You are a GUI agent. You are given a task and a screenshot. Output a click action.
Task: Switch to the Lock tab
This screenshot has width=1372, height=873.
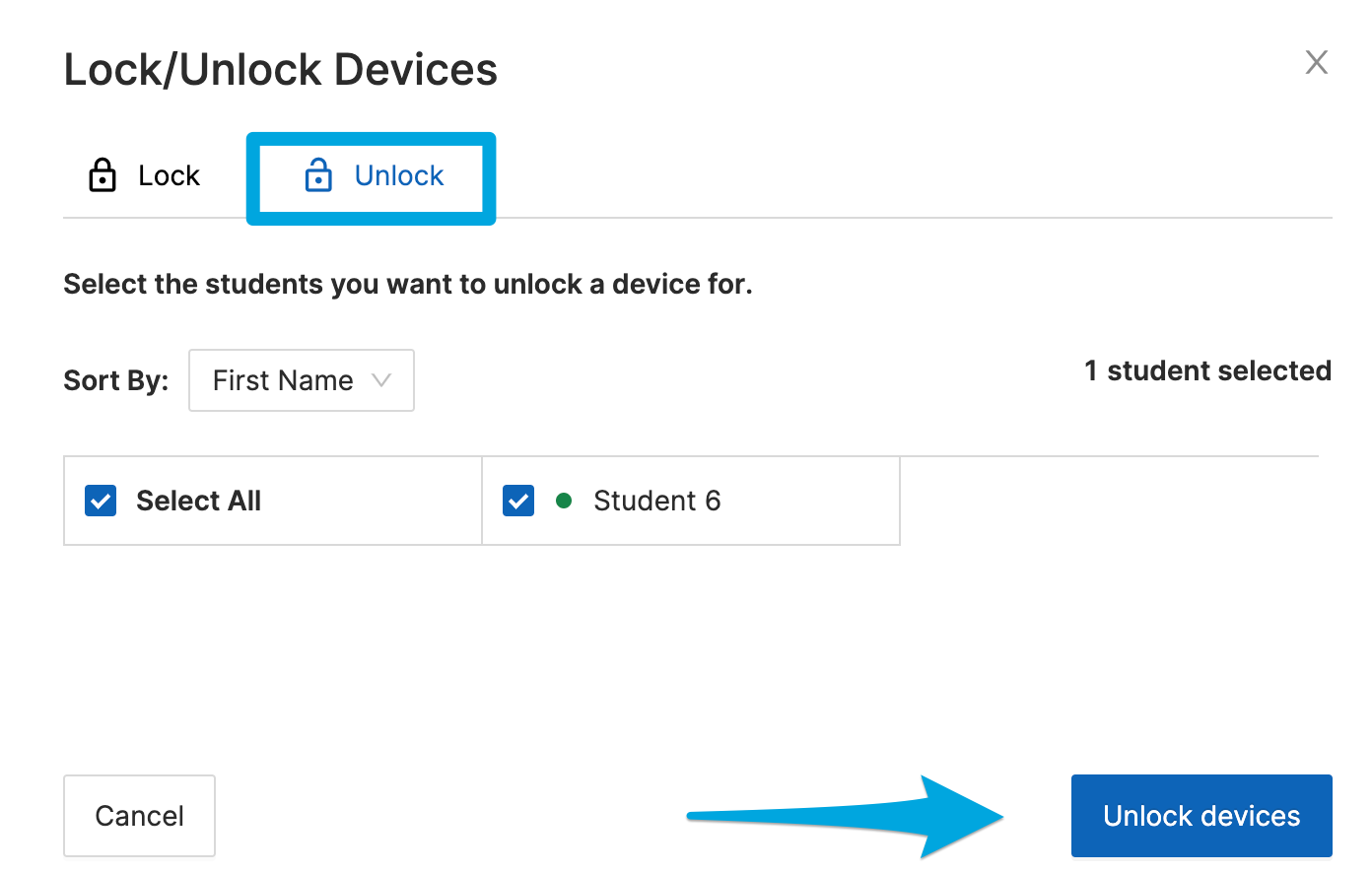pos(144,176)
